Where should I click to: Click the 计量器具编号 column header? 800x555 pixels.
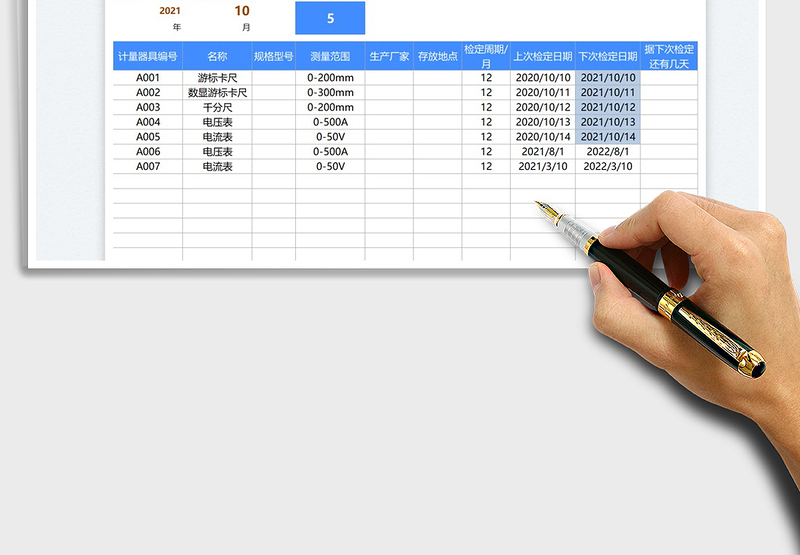pos(147,57)
